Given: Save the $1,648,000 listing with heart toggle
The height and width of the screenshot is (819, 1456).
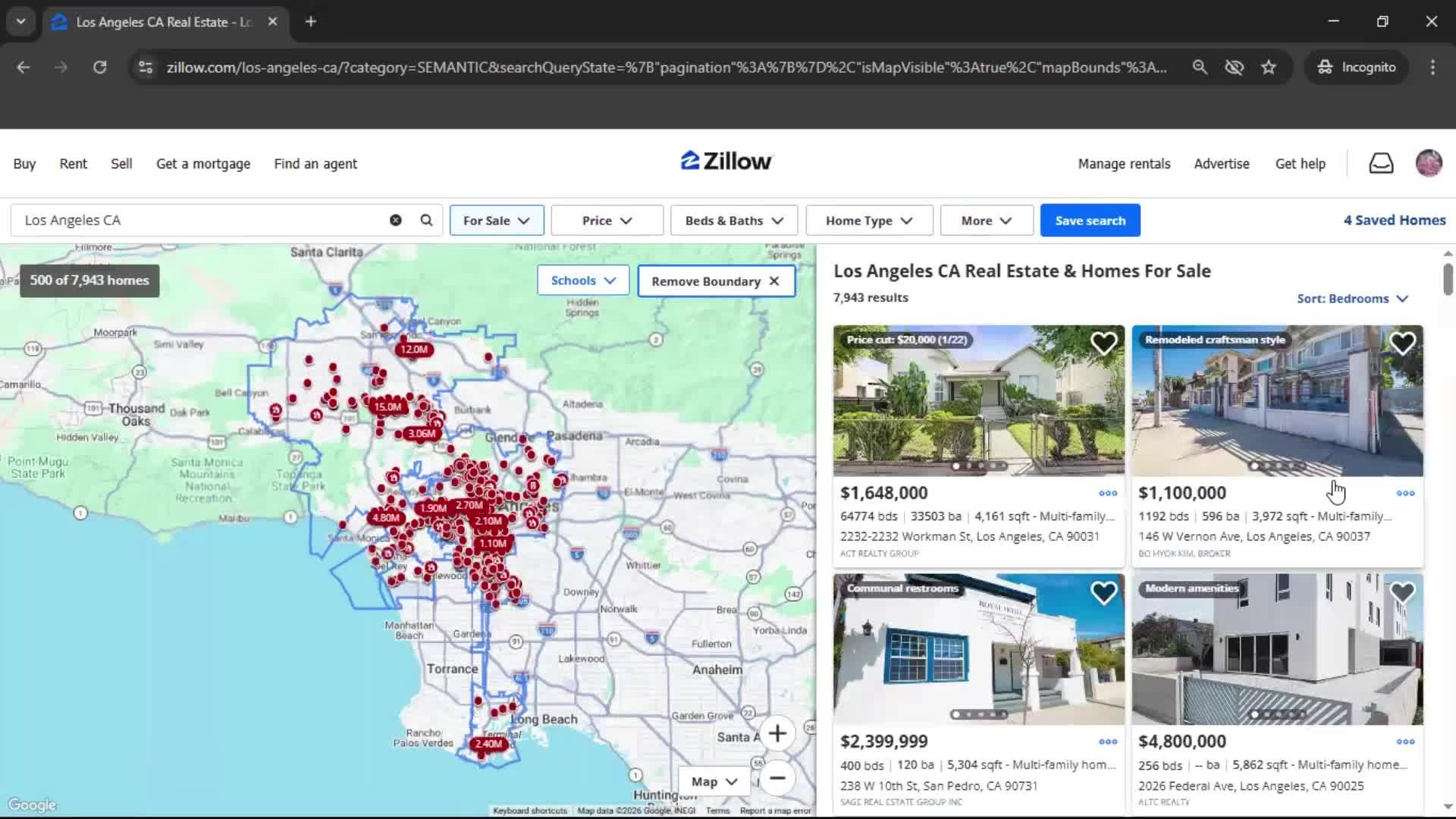Looking at the screenshot, I should (1104, 343).
